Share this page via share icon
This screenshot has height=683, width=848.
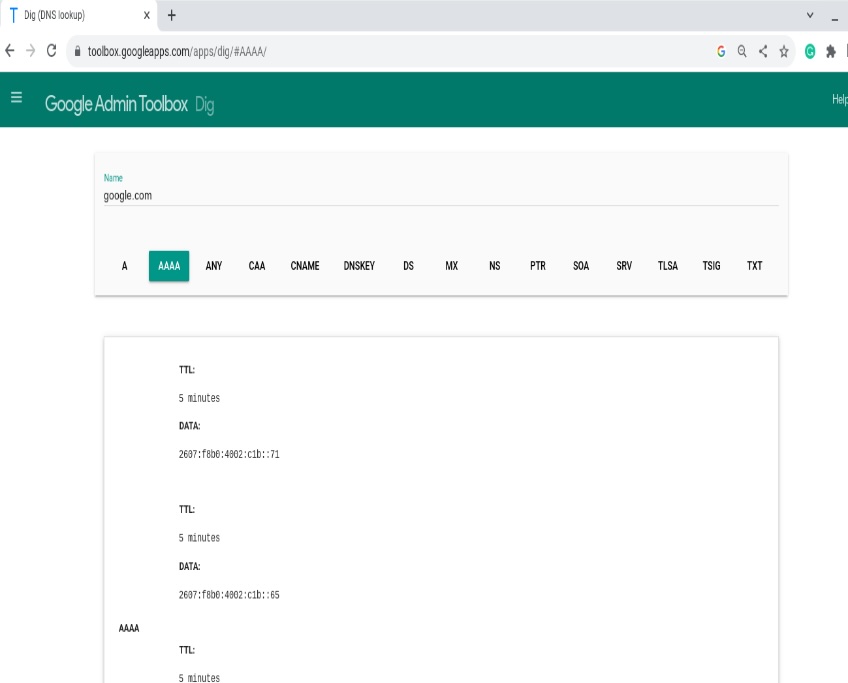coord(763,51)
